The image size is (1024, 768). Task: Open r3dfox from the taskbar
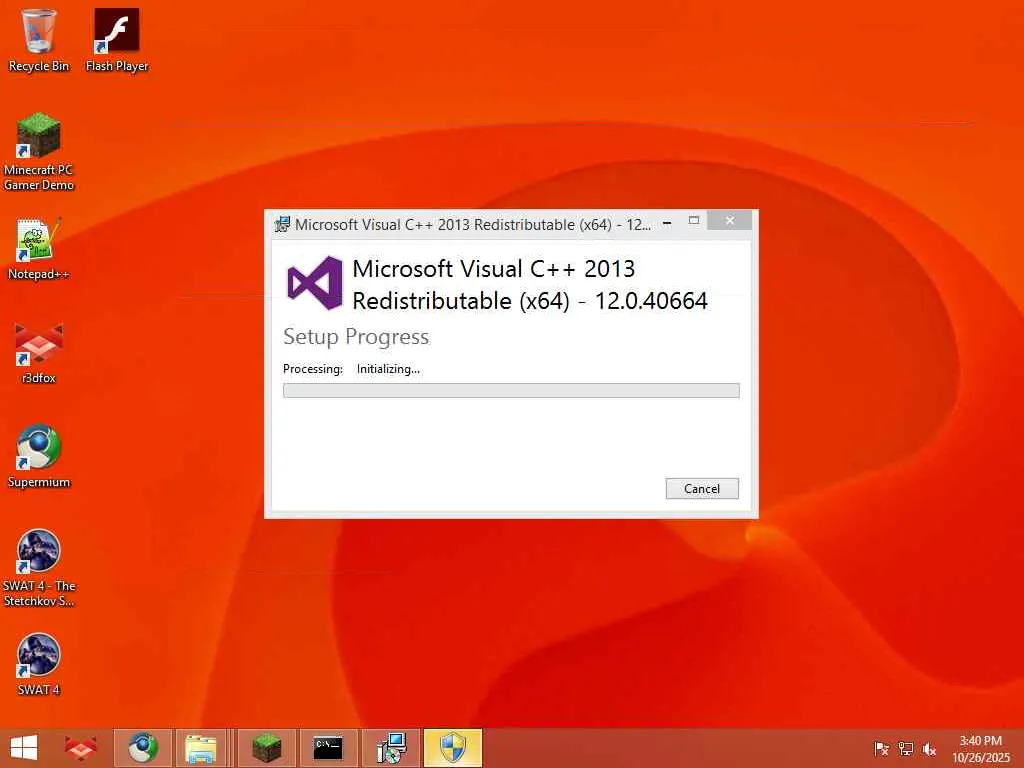(x=81, y=748)
